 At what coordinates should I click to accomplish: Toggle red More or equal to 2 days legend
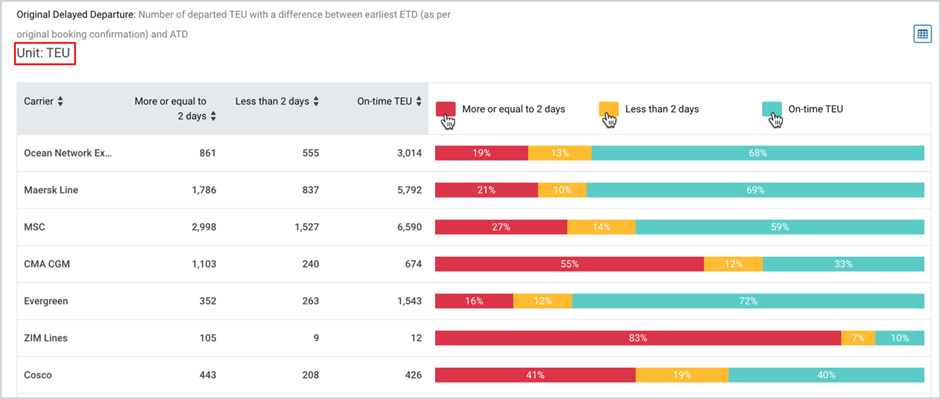click(445, 109)
